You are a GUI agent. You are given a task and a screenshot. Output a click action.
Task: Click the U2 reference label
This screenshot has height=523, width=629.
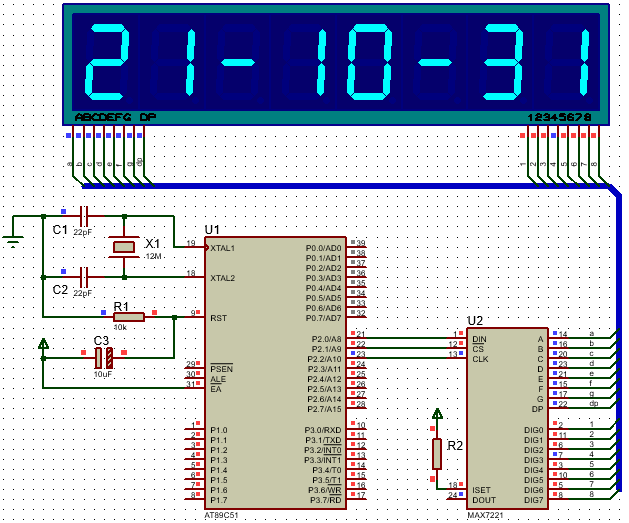(475, 321)
